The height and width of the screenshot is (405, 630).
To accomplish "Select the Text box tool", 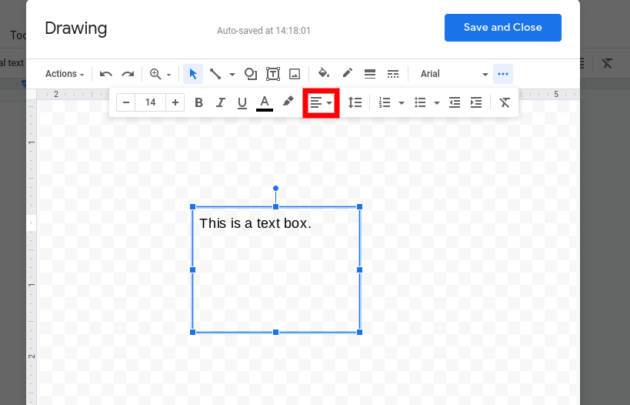I will (x=273, y=74).
